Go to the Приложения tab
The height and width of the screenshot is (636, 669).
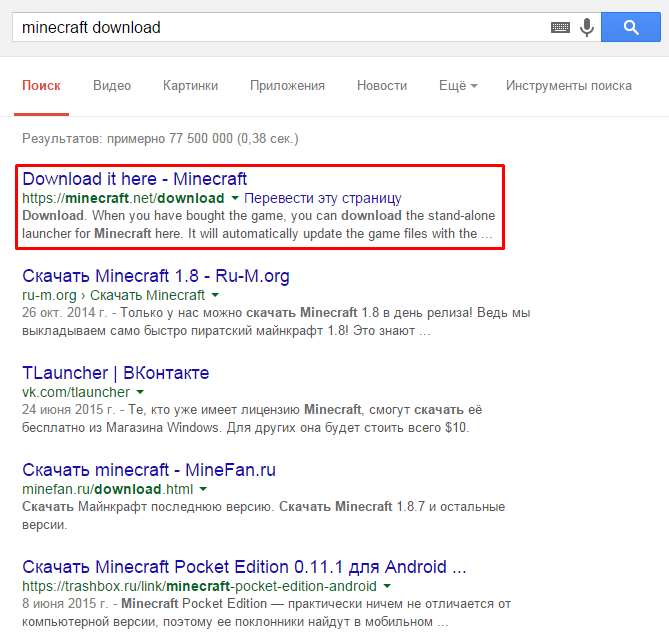point(287,86)
